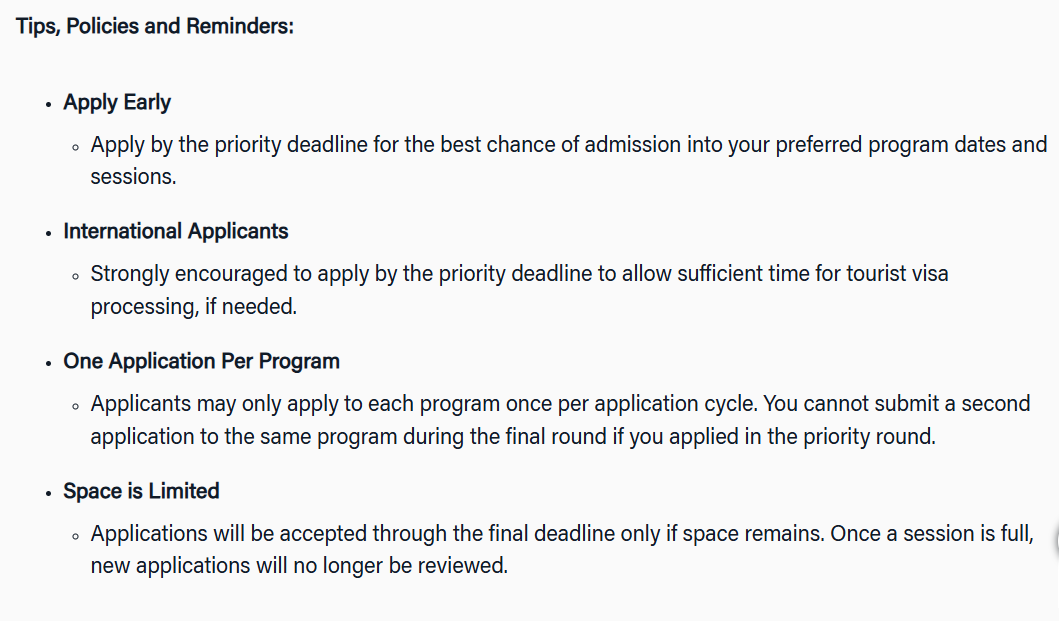
Task: Click hollow bullet before "Applicants may only apply"
Action: [76, 406]
